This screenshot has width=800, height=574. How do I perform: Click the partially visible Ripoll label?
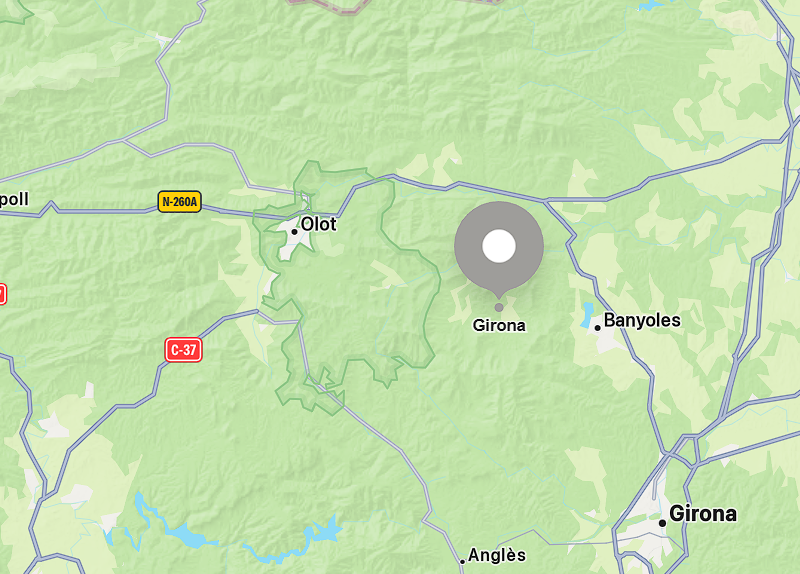click(14, 199)
